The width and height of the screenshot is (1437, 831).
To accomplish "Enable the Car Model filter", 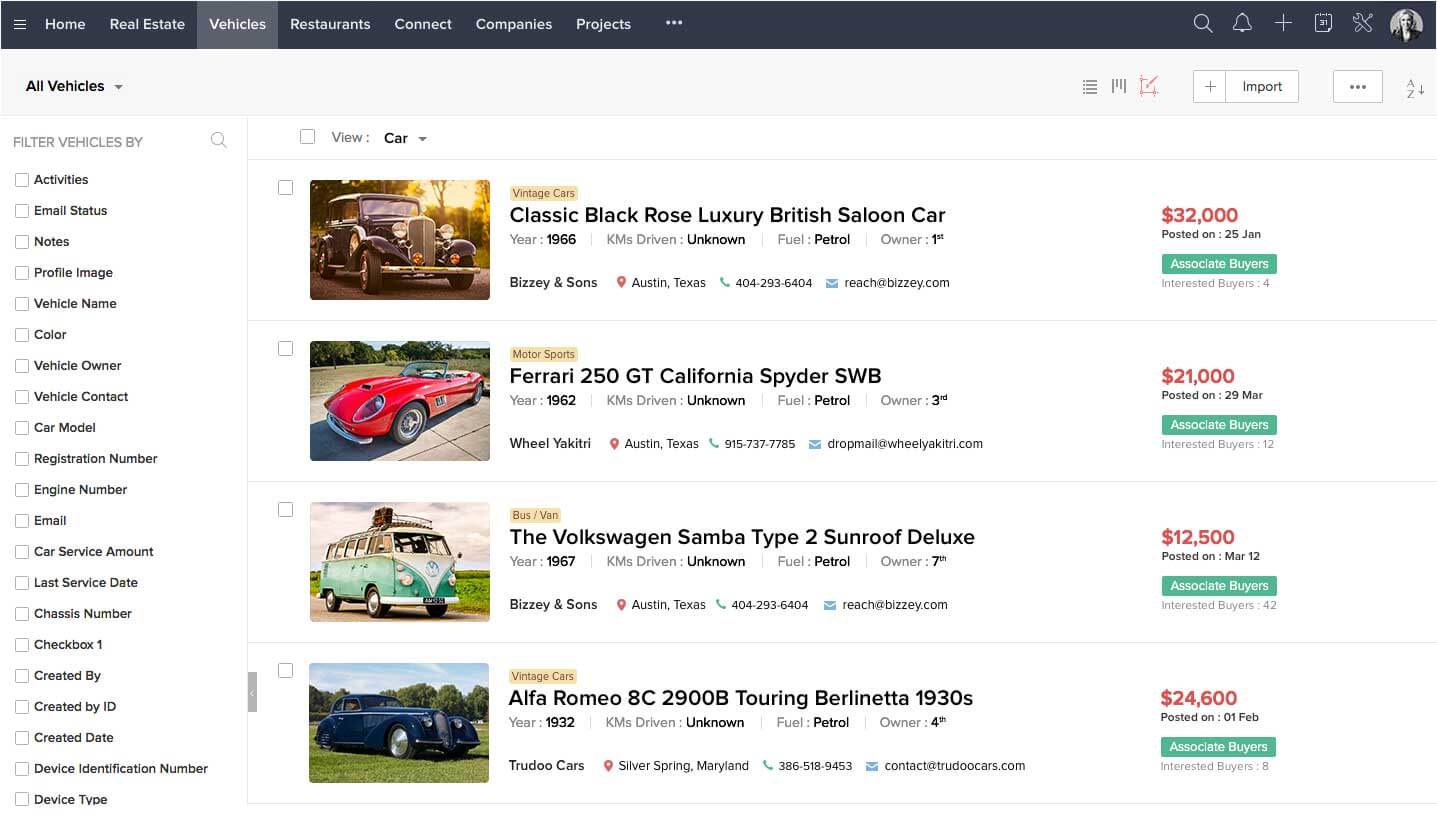I will click(x=22, y=428).
